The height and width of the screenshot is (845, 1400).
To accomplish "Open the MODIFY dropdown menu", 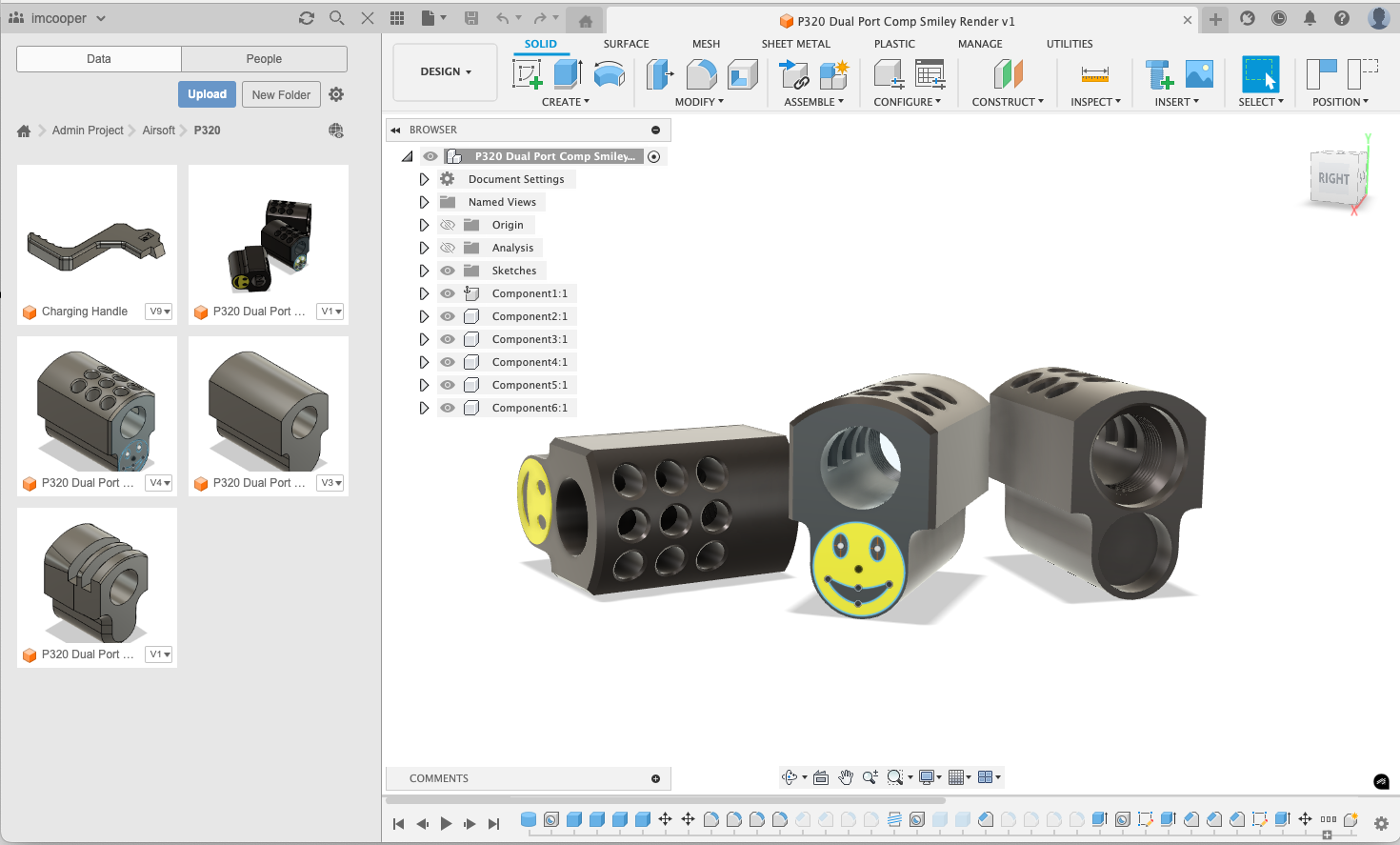I will [699, 102].
